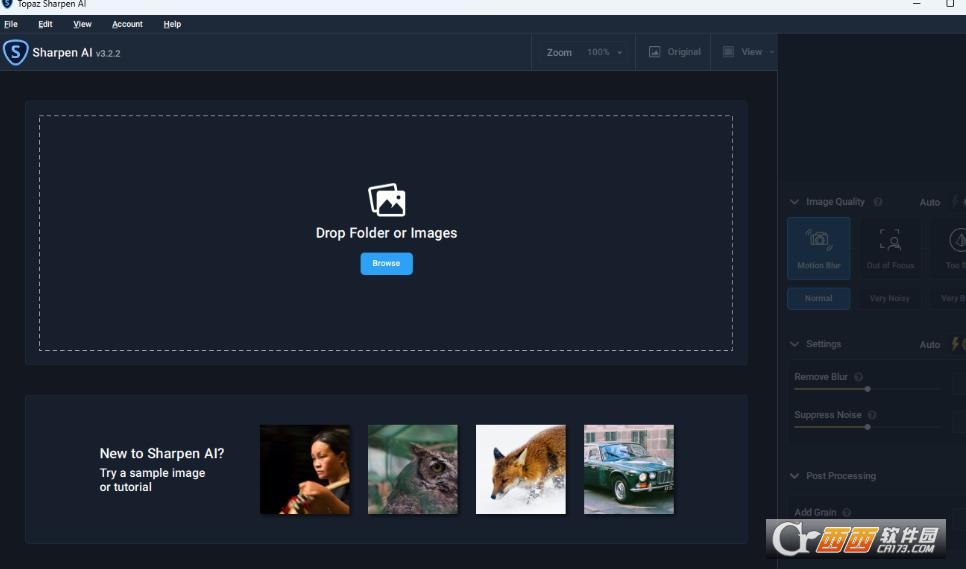Click the Image Quality help icon
966x569 pixels.
878,202
